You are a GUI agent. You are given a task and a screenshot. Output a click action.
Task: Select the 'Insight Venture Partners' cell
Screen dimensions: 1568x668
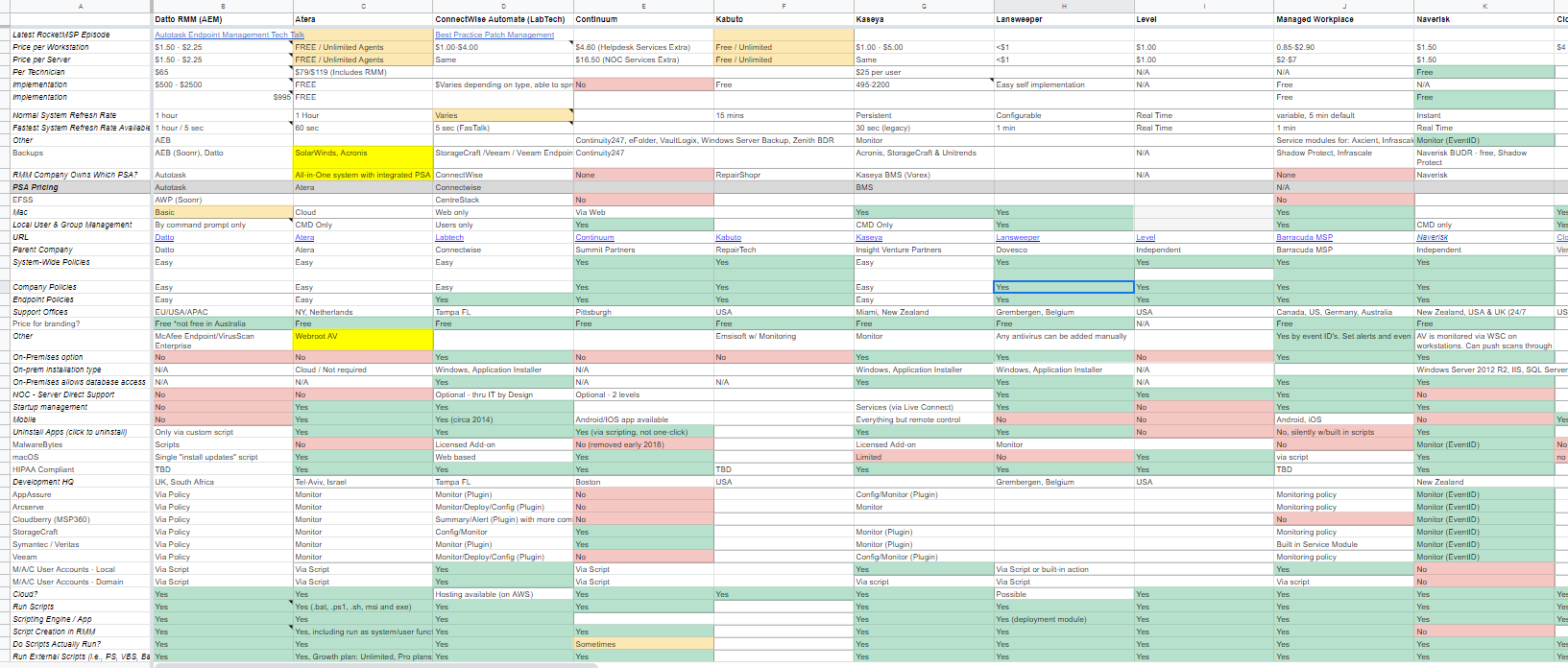[x=924, y=250]
